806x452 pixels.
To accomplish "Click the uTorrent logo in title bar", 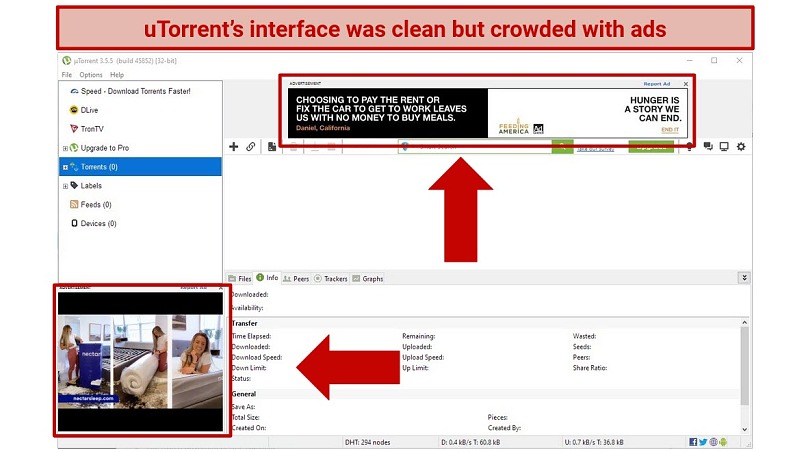I will click(x=66, y=60).
